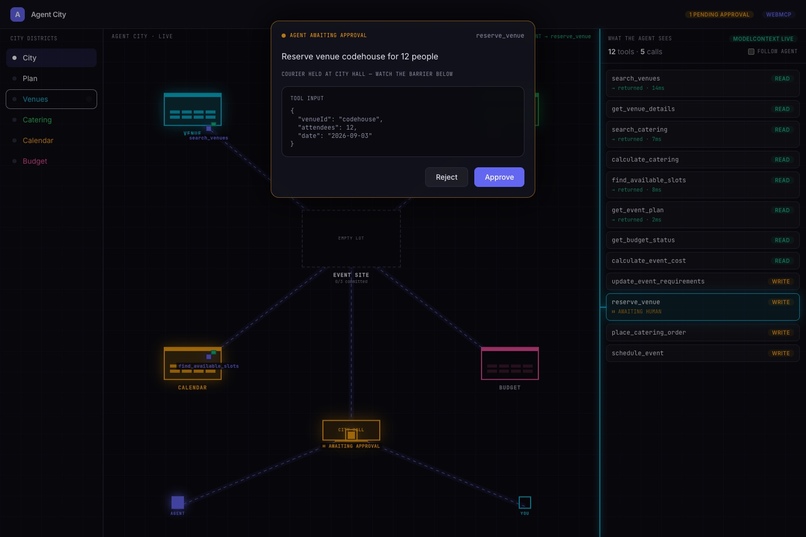This screenshot has height=537, width=806.
Task: Select the Calendar building on map
Action: (193, 364)
